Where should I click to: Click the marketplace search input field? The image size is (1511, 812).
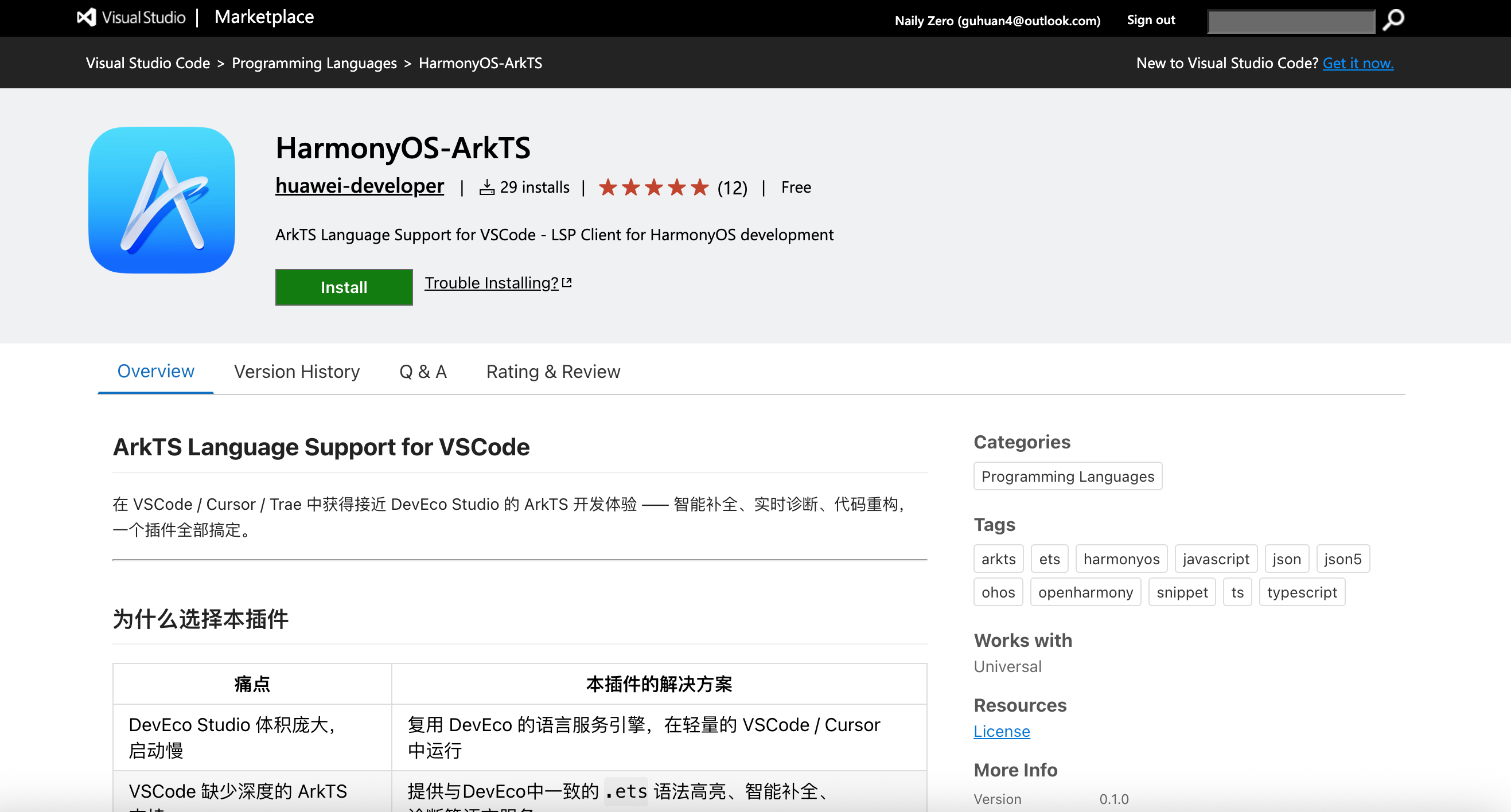click(x=1291, y=22)
